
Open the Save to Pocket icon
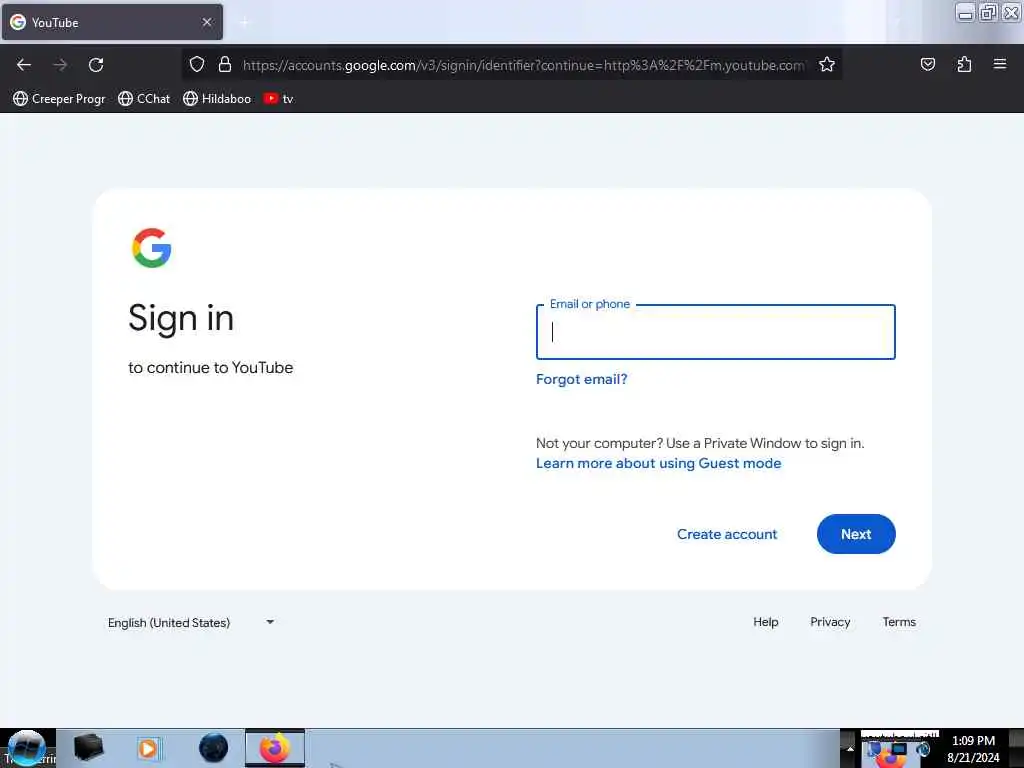[927, 64]
